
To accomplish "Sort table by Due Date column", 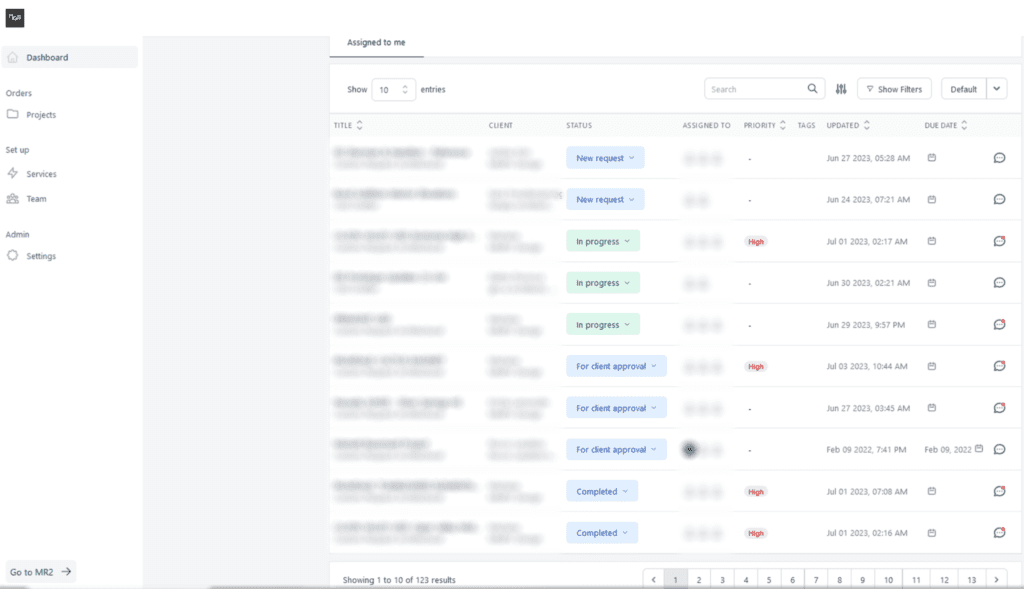I will 966,126.
